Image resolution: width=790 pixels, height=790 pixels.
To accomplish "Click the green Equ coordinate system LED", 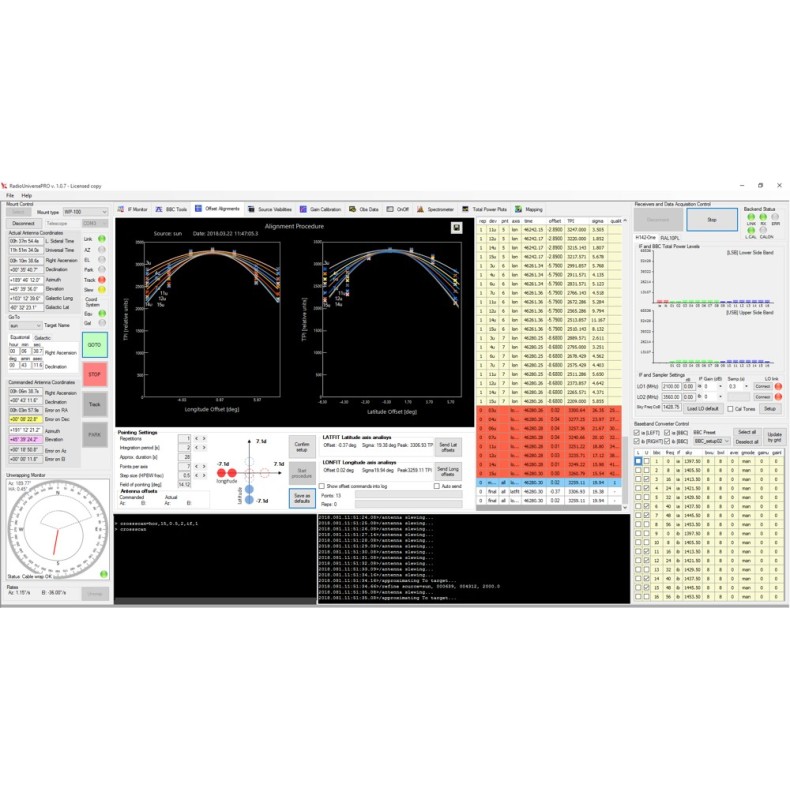I will click(x=102, y=313).
